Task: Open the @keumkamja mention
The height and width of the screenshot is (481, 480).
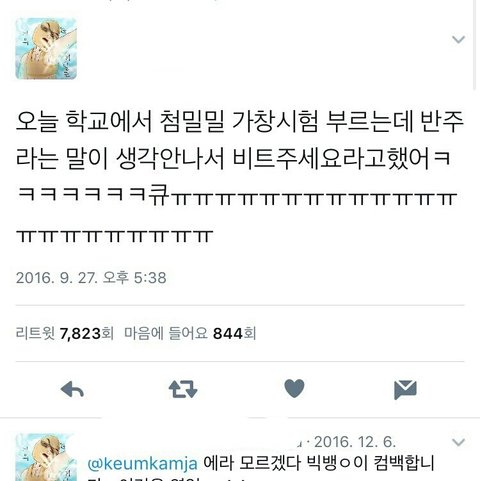Action: tap(142, 463)
